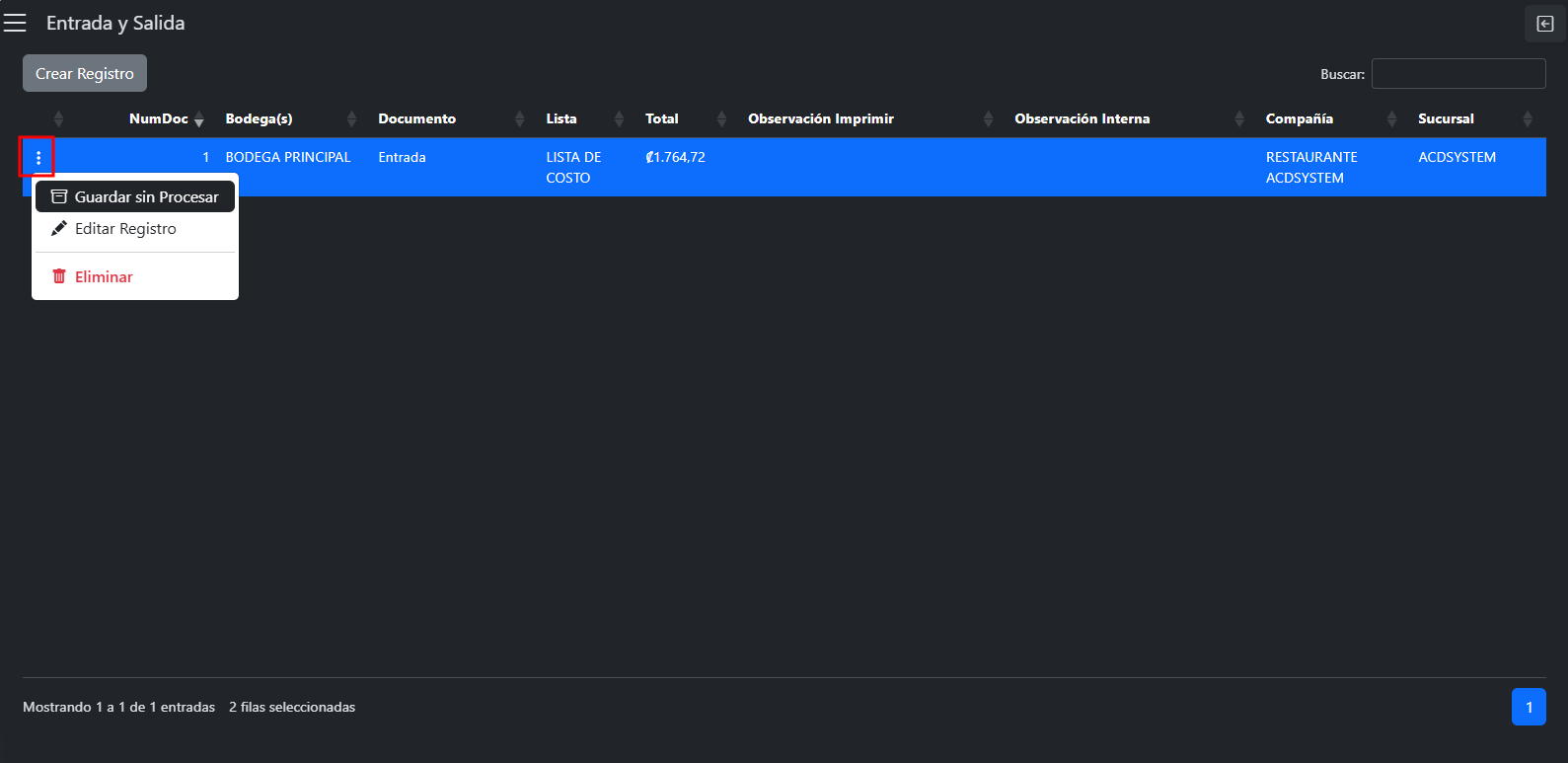Open the hamburger navigation menu
The image size is (1568, 763).
point(15,23)
